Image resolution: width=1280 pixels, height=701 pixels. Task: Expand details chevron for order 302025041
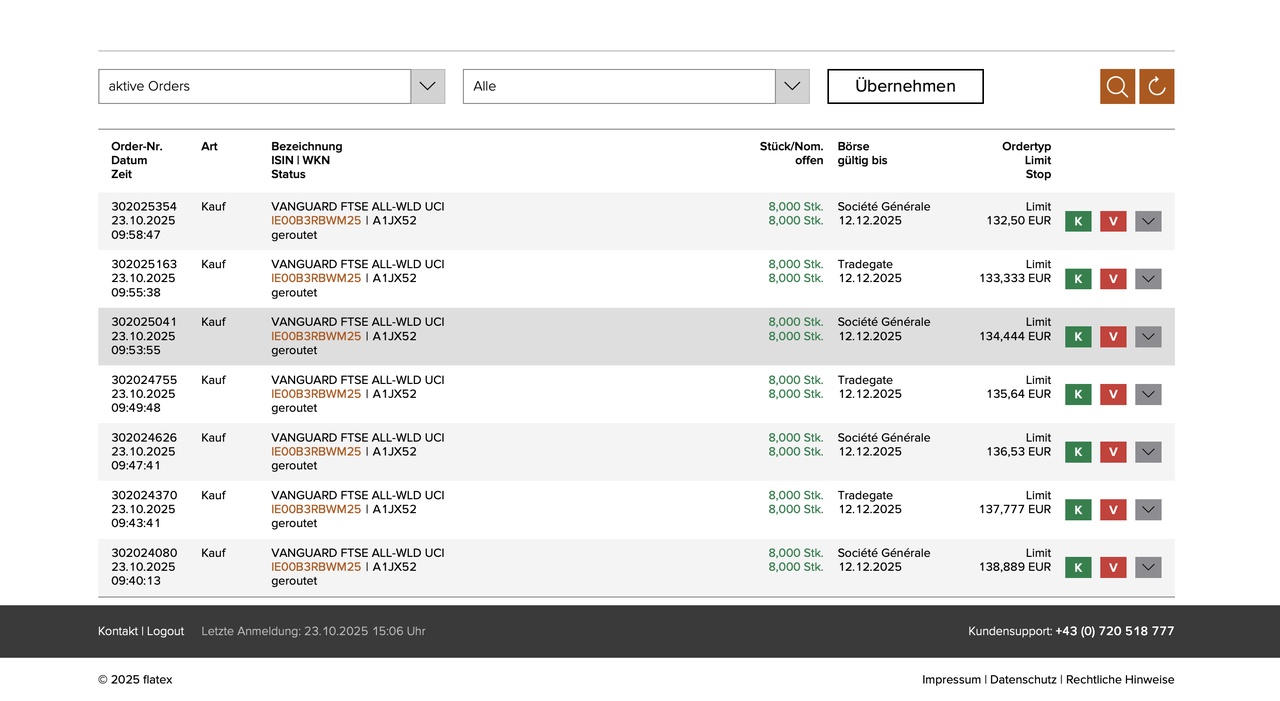pos(1148,337)
